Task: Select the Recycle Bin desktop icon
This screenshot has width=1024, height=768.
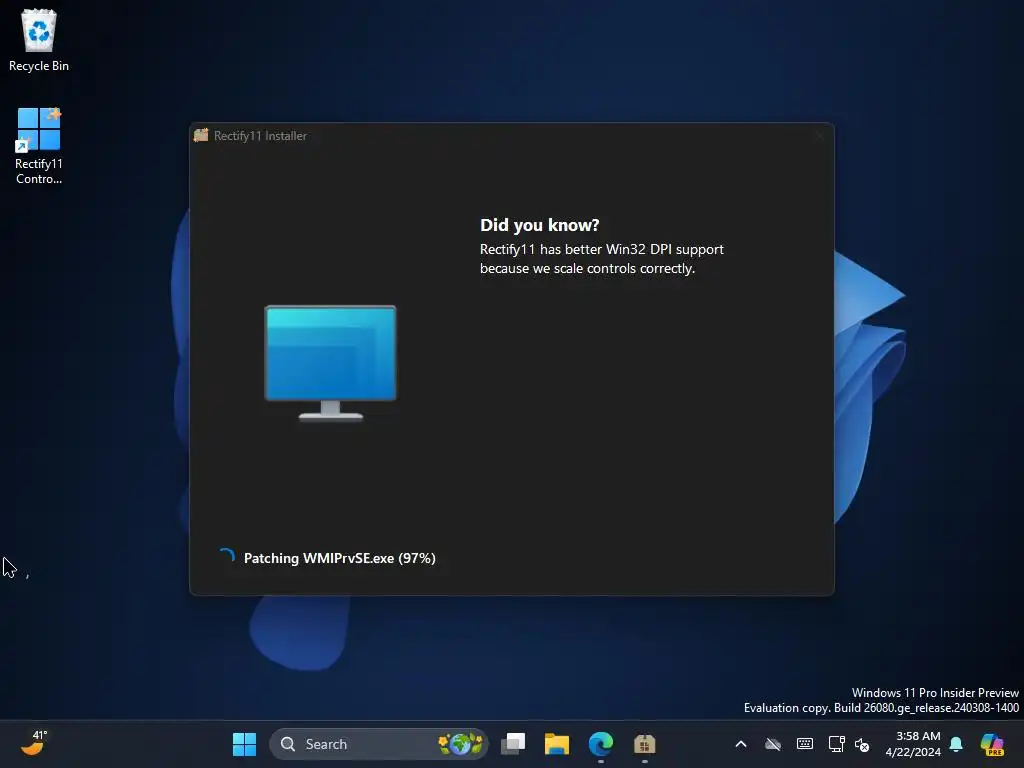Action: 39,40
